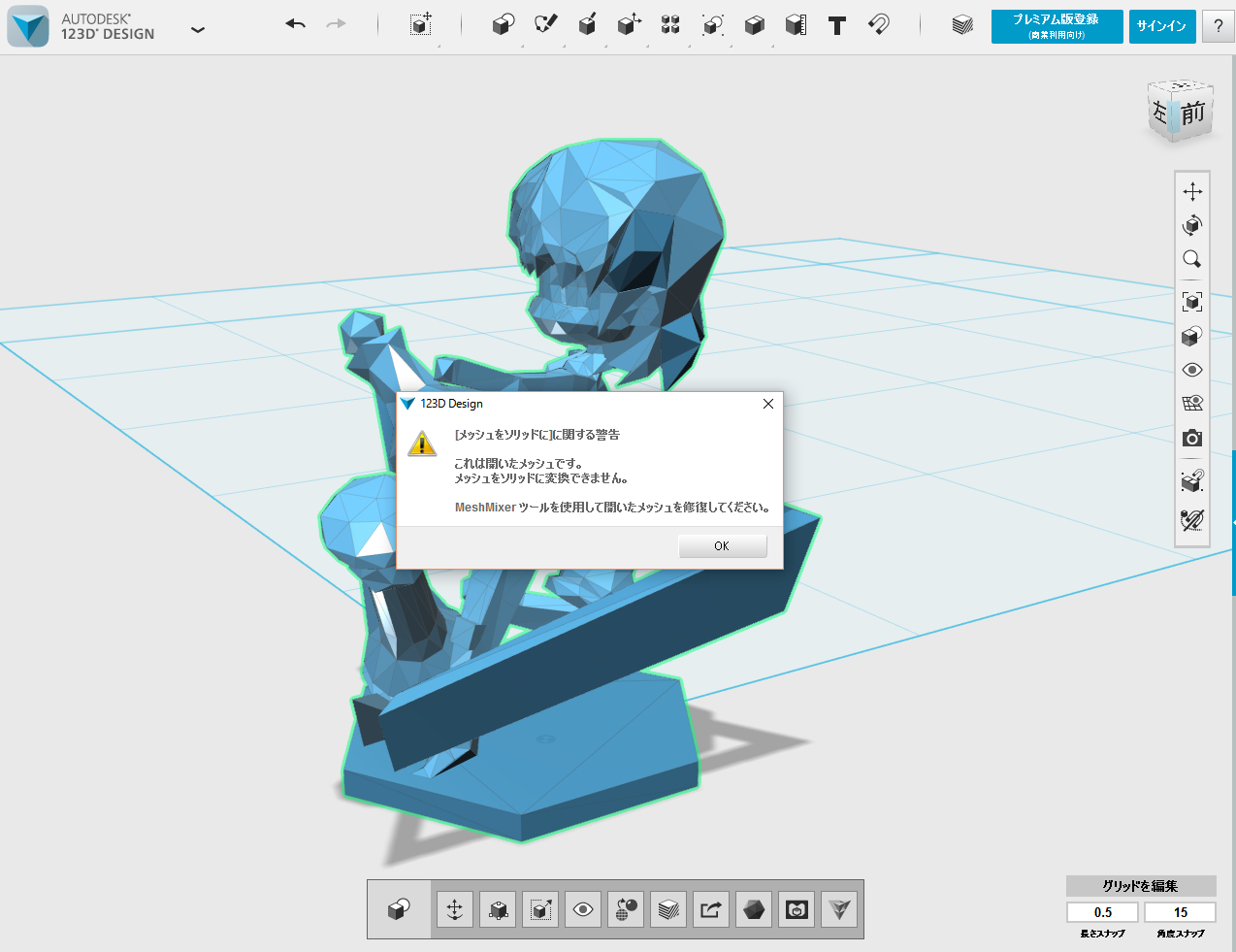Hide selection with bottom toolbar eye icon
The image size is (1236, 952).
(583, 909)
